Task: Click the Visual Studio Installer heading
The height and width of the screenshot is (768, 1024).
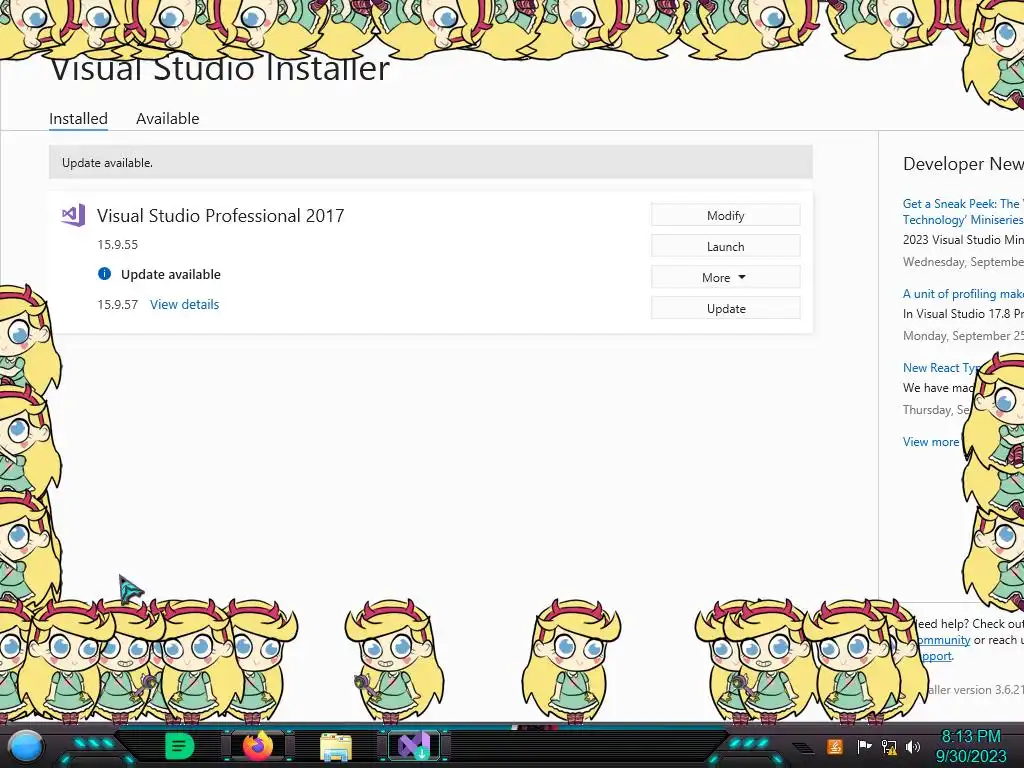Action: pos(220,69)
